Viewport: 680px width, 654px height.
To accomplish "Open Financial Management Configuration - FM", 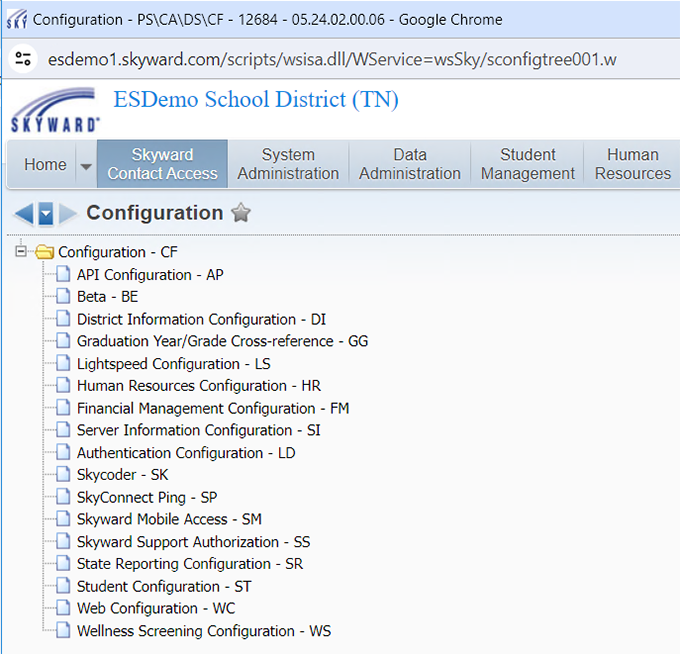I will 213,409.
